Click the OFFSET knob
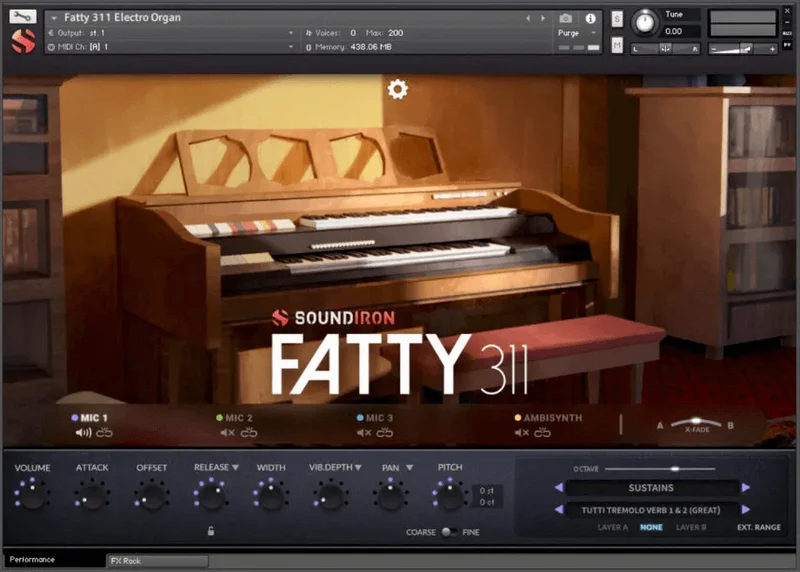The width and height of the screenshot is (800, 572). [152, 495]
